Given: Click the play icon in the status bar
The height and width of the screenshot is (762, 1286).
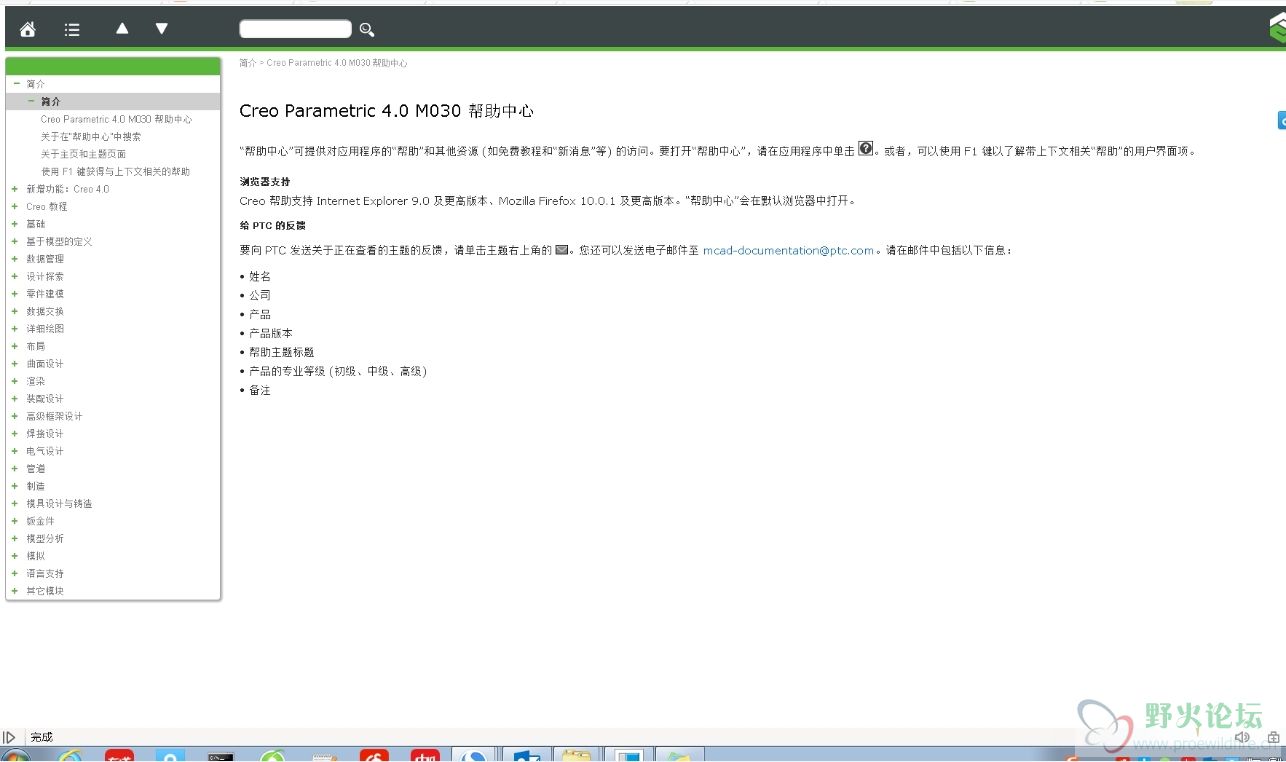Looking at the screenshot, I should tap(10, 737).
